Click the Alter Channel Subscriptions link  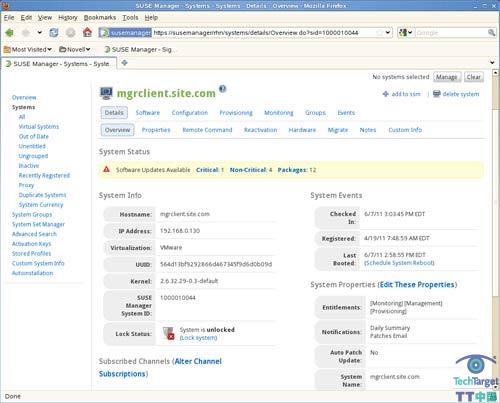click(x=160, y=368)
